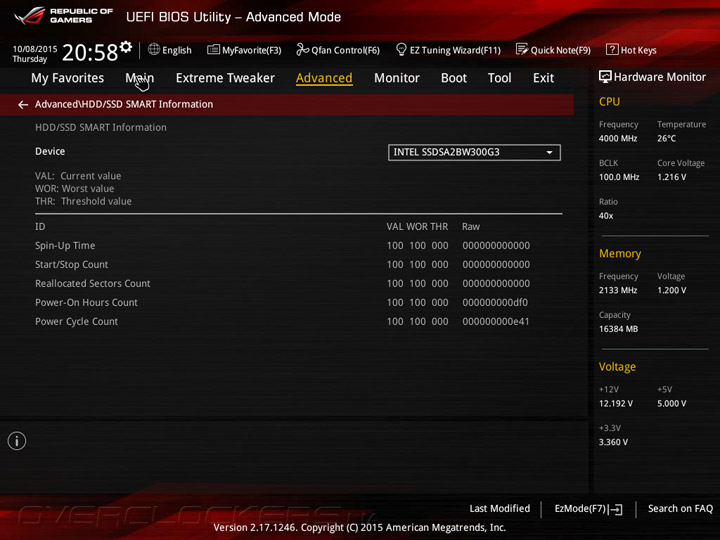Screen dimensions: 720x540
Task: Click the +5V reading 5.000 V
Action: pos(671,404)
